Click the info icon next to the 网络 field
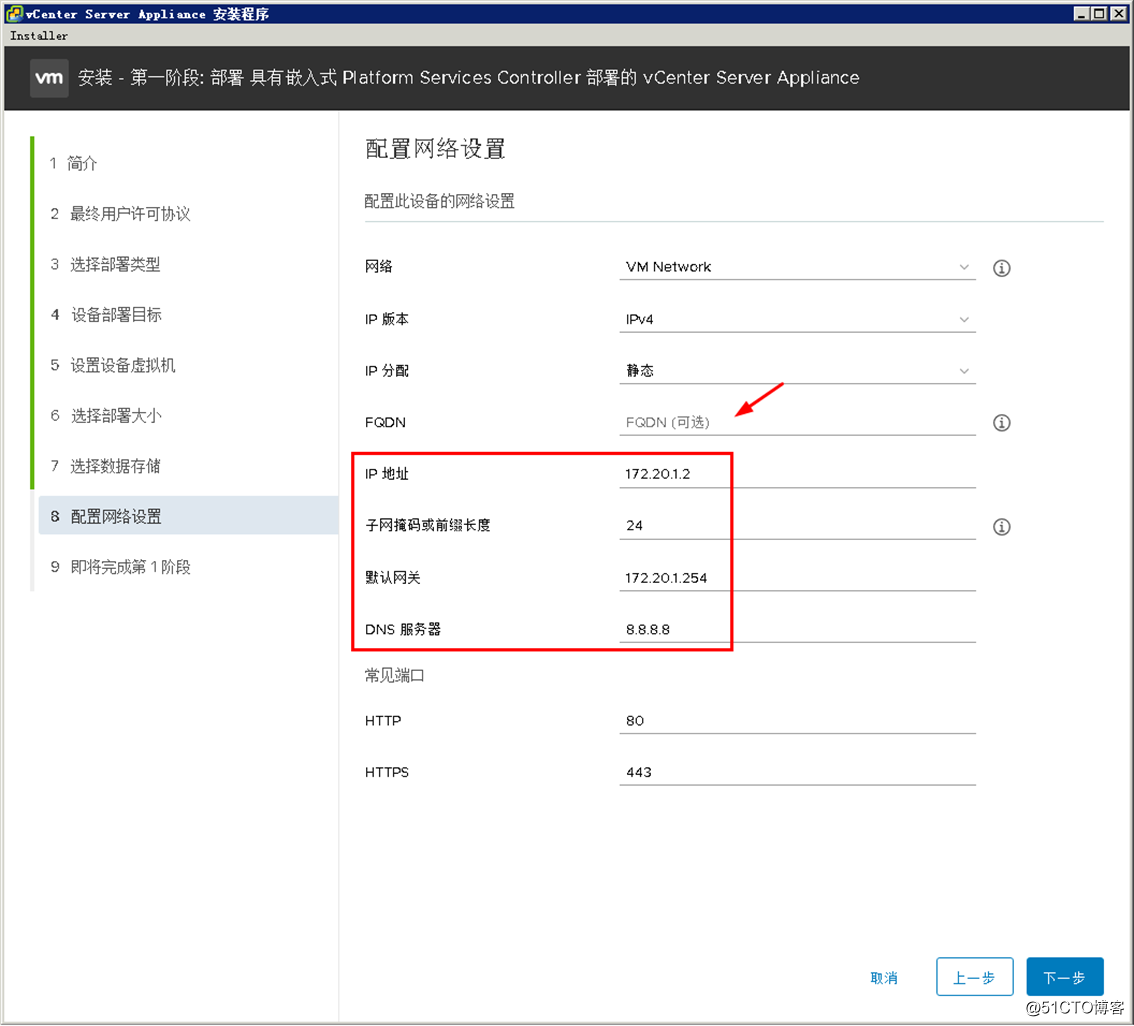 (1002, 268)
